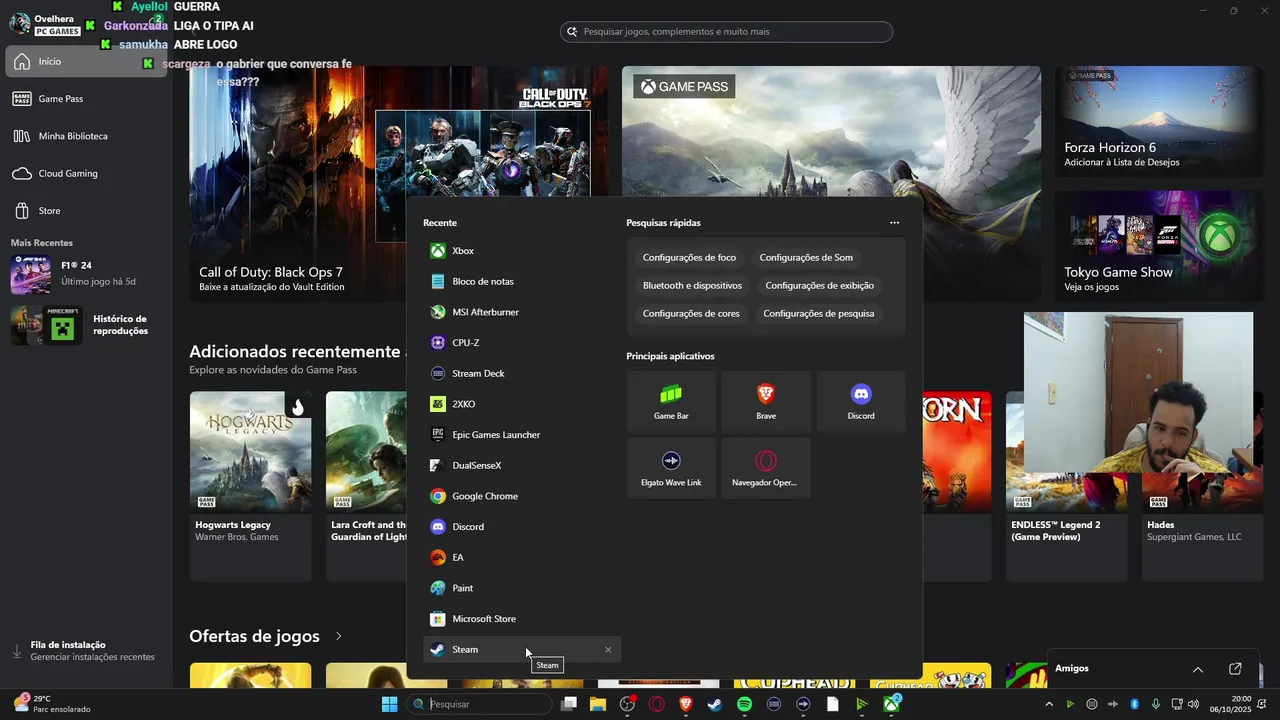This screenshot has width=1280, height=720.
Task: Open Brave tile in top apps
Action: pos(766,402)
